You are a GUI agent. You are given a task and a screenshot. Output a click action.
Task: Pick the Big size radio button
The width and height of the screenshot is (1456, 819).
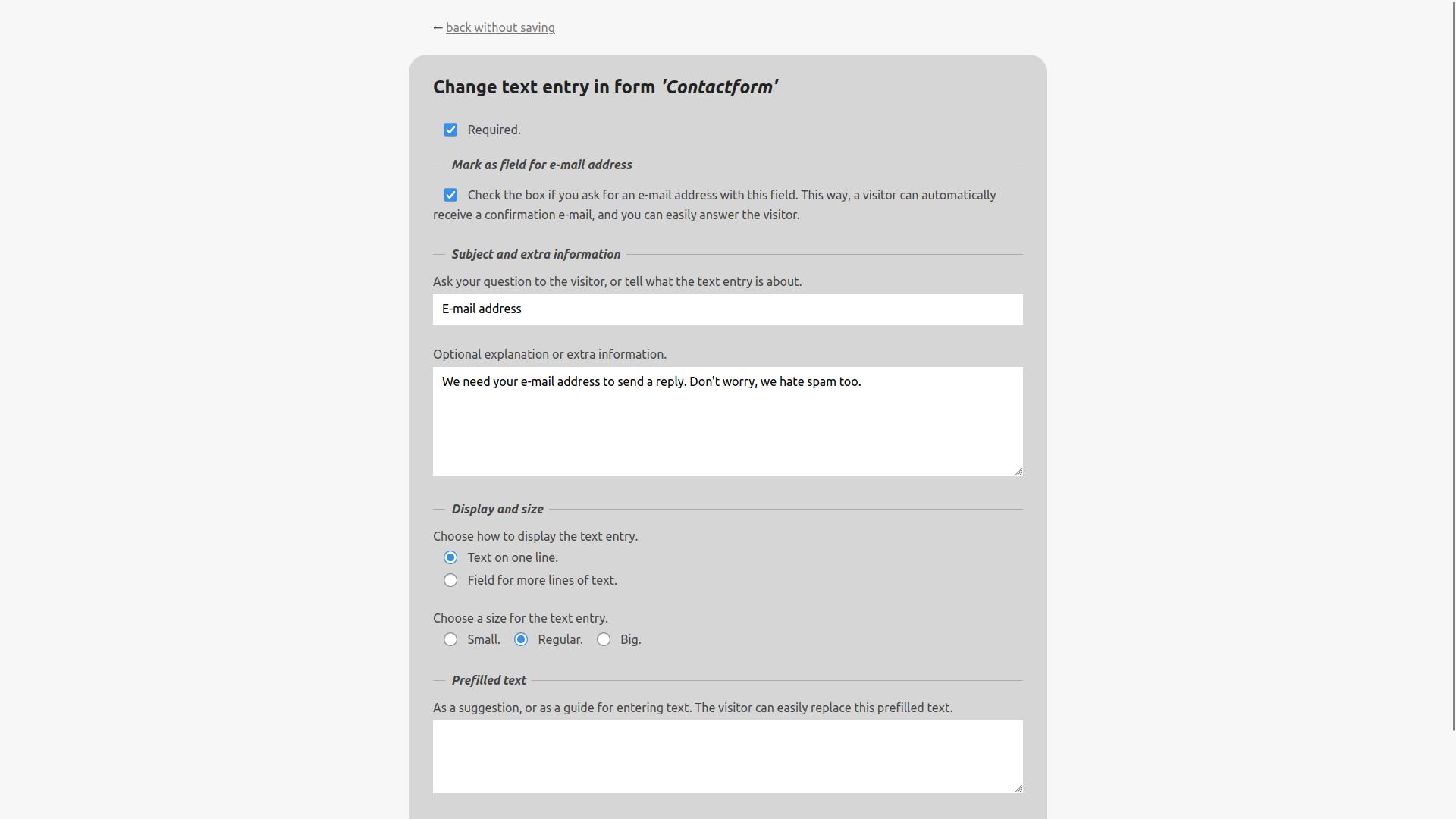click(604, 639)
